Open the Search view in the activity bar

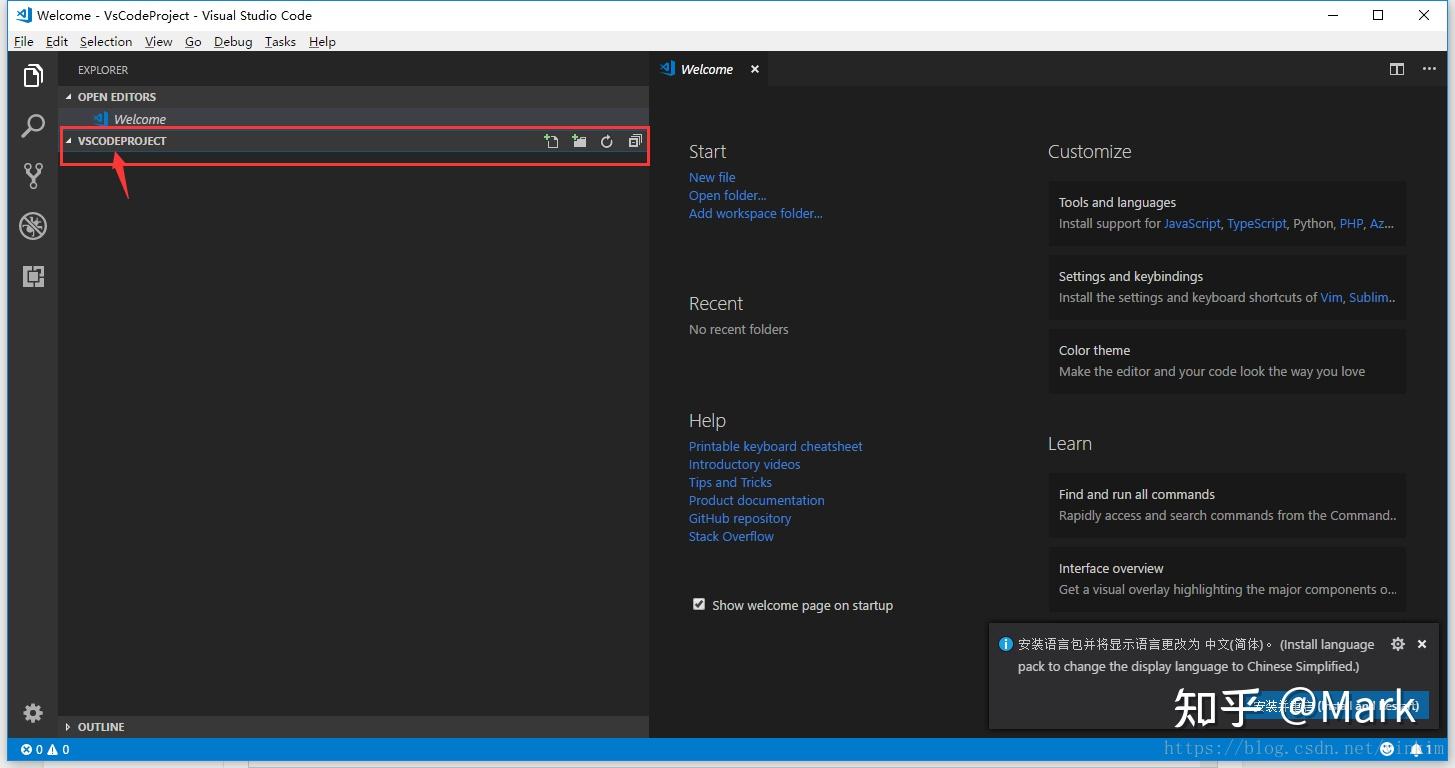[33, 126]
